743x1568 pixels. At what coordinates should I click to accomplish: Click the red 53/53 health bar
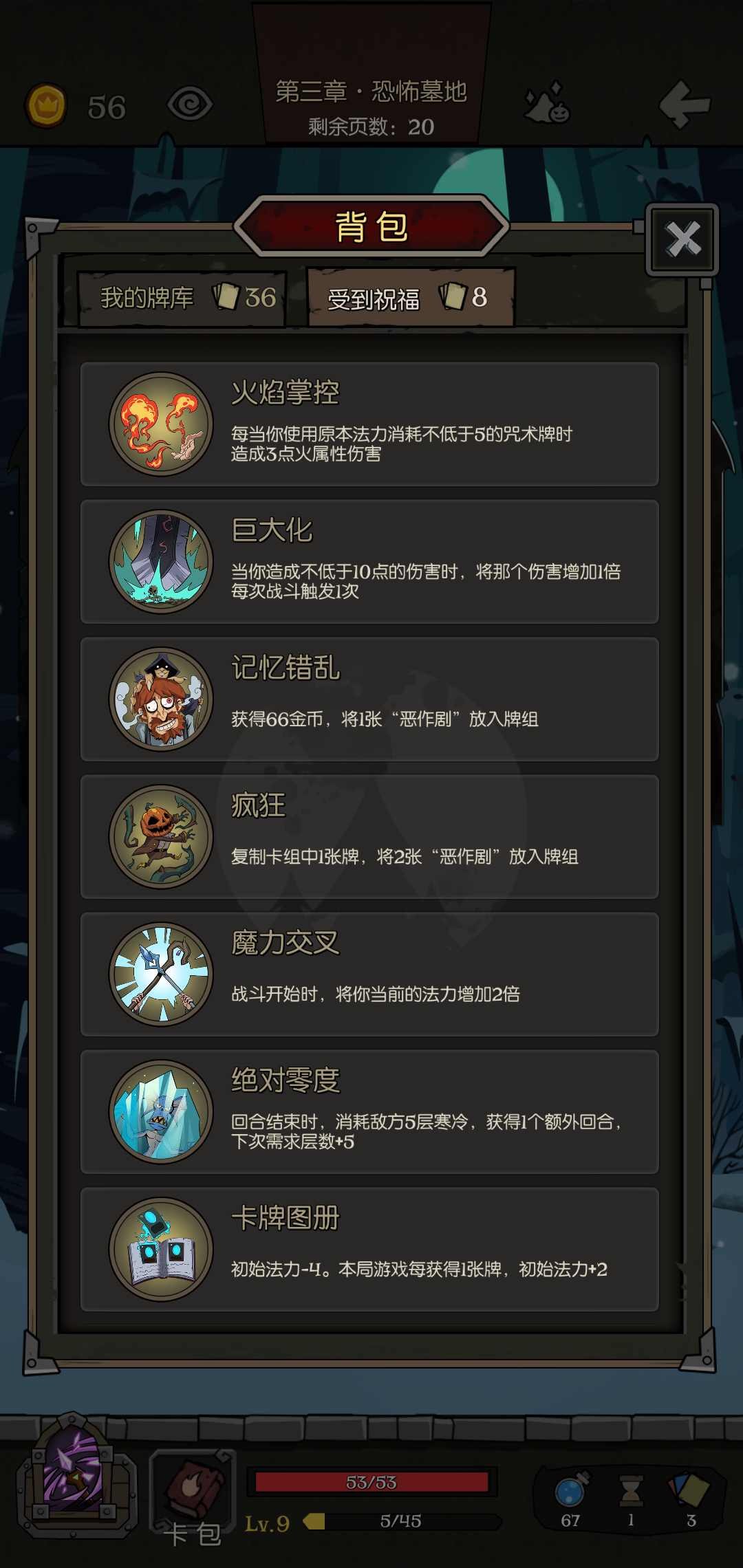371,1482
